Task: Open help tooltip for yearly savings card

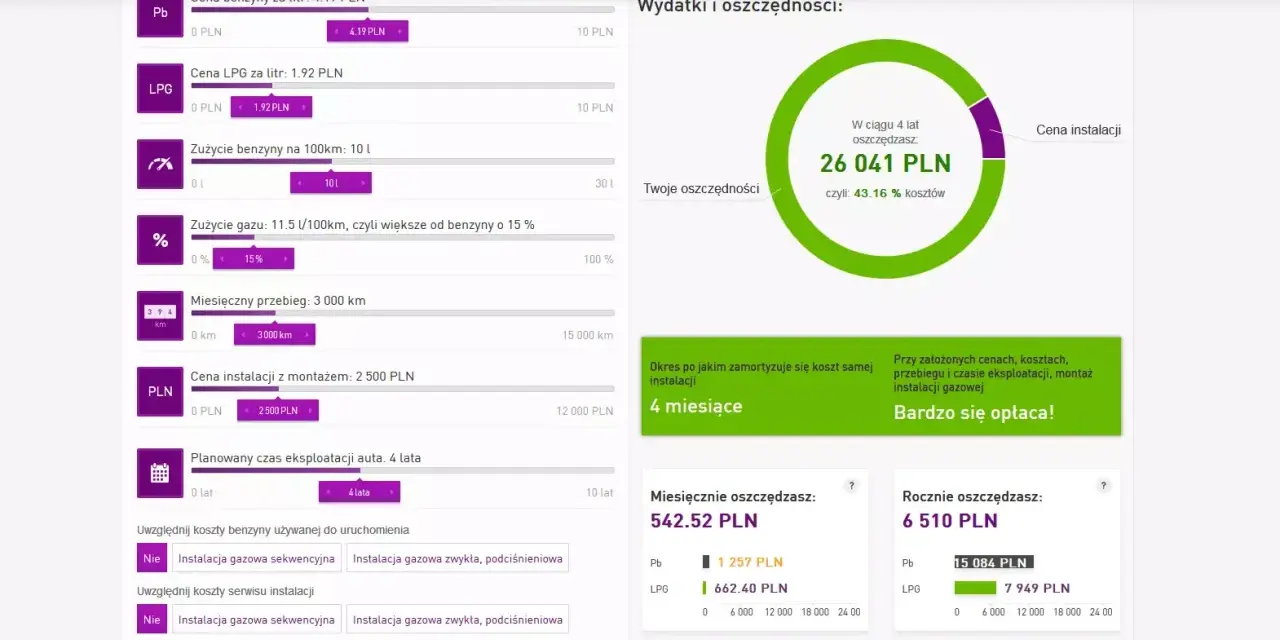Action: point(1103,486)
